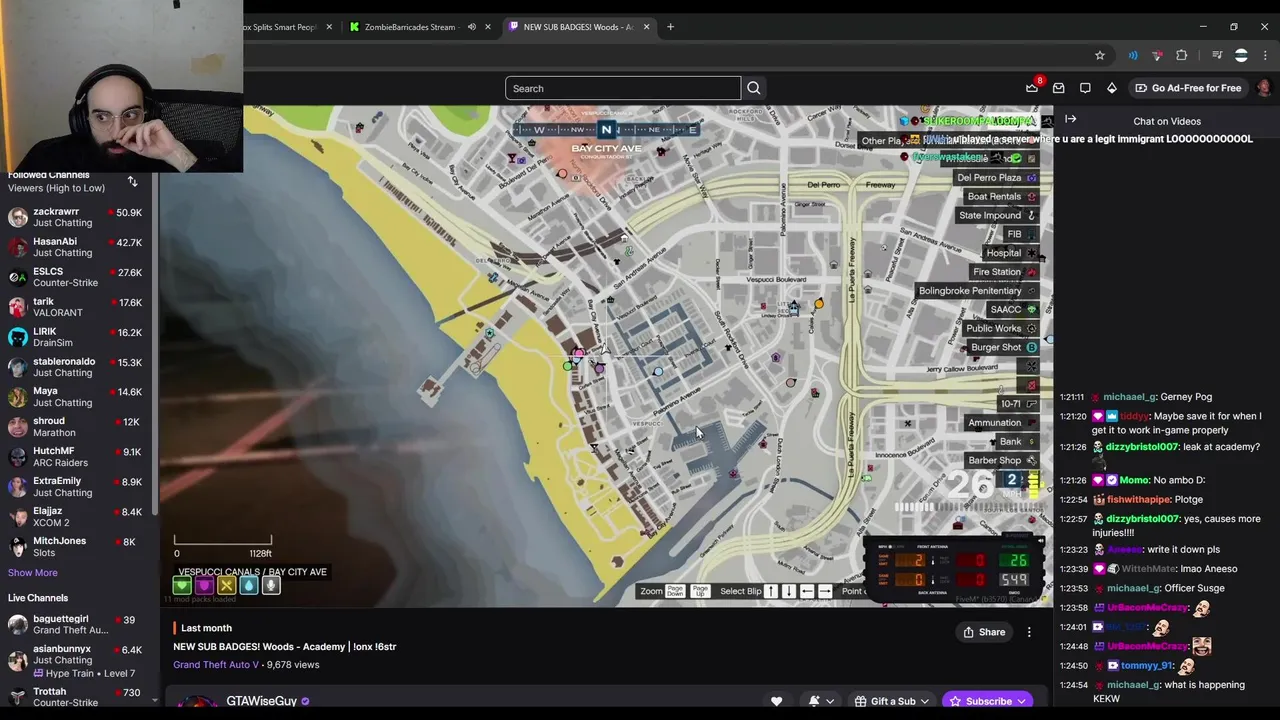Click the map video player area
1280x720 pixels.
[x=605, y=355]
